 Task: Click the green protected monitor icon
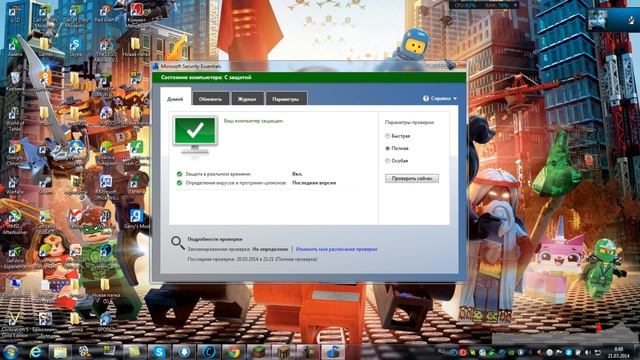[x=195, y=136]
